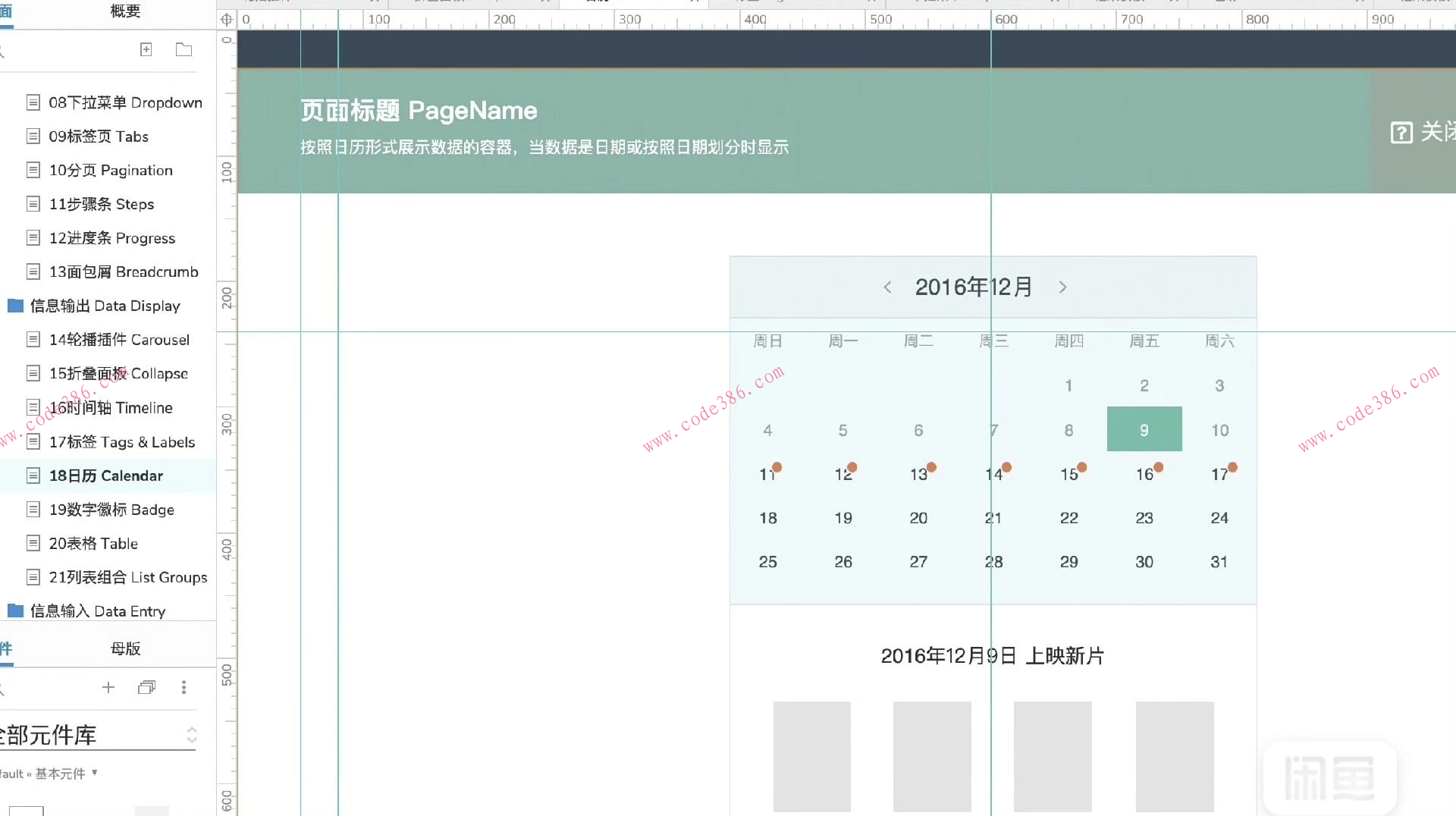
Task: Select the highlighted date 9 in the calendar
Action: tap(1144, 429)
